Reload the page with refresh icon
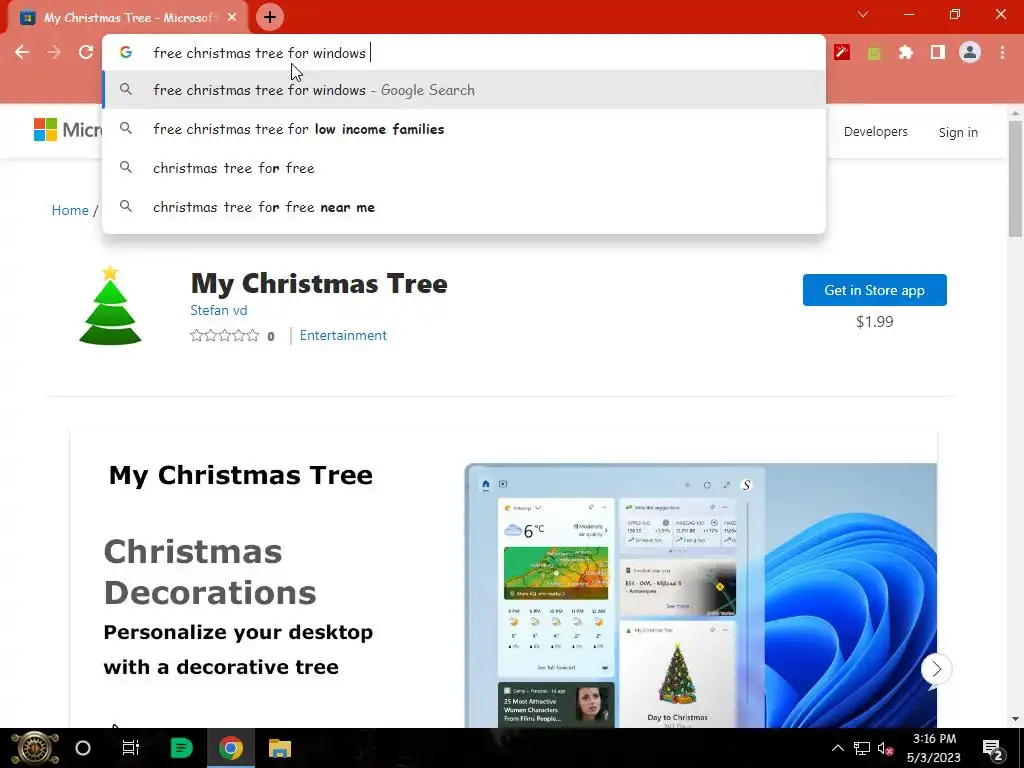 click(x=86, y=52)
